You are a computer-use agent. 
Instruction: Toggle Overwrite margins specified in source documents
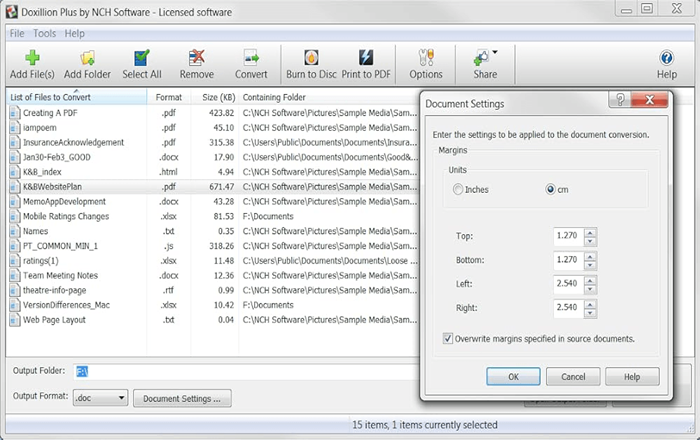tap(447, 339)
